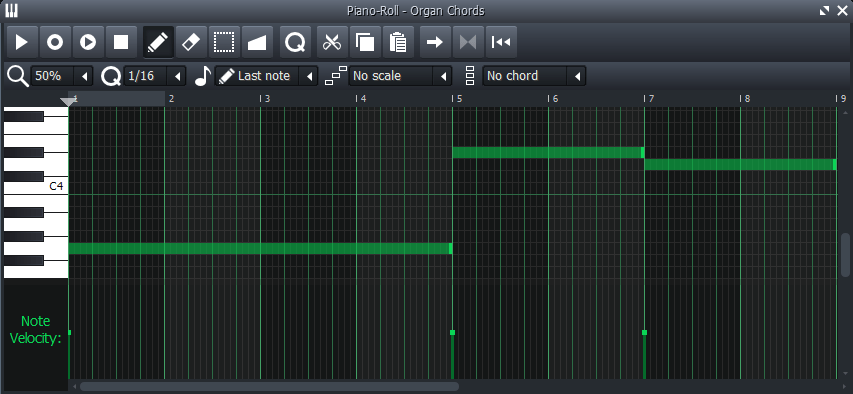Screen dimensions: 853x394
Task: Click velocity handle at bar 7
Action: click(645, 333)
